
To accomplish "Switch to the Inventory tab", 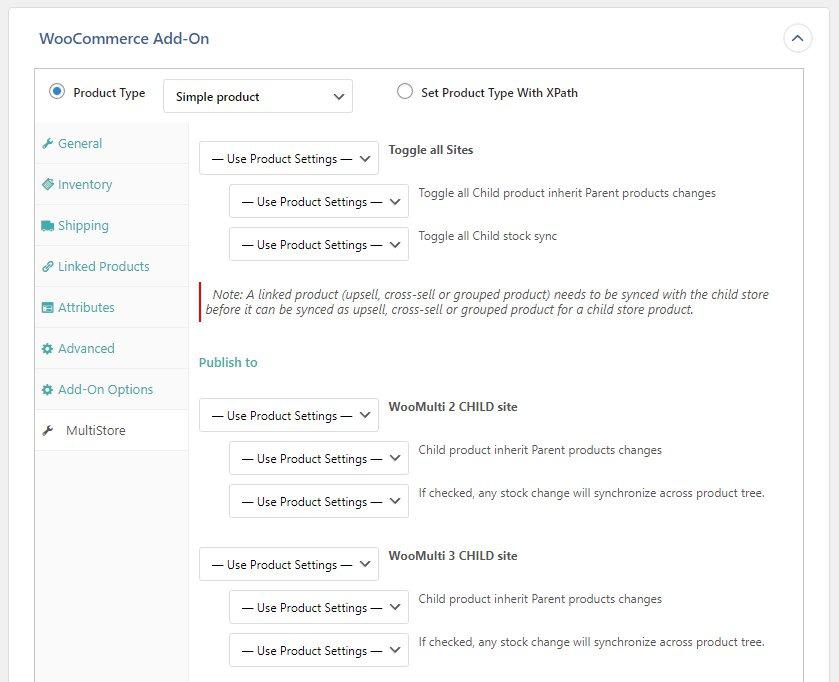I will [85, 185].
